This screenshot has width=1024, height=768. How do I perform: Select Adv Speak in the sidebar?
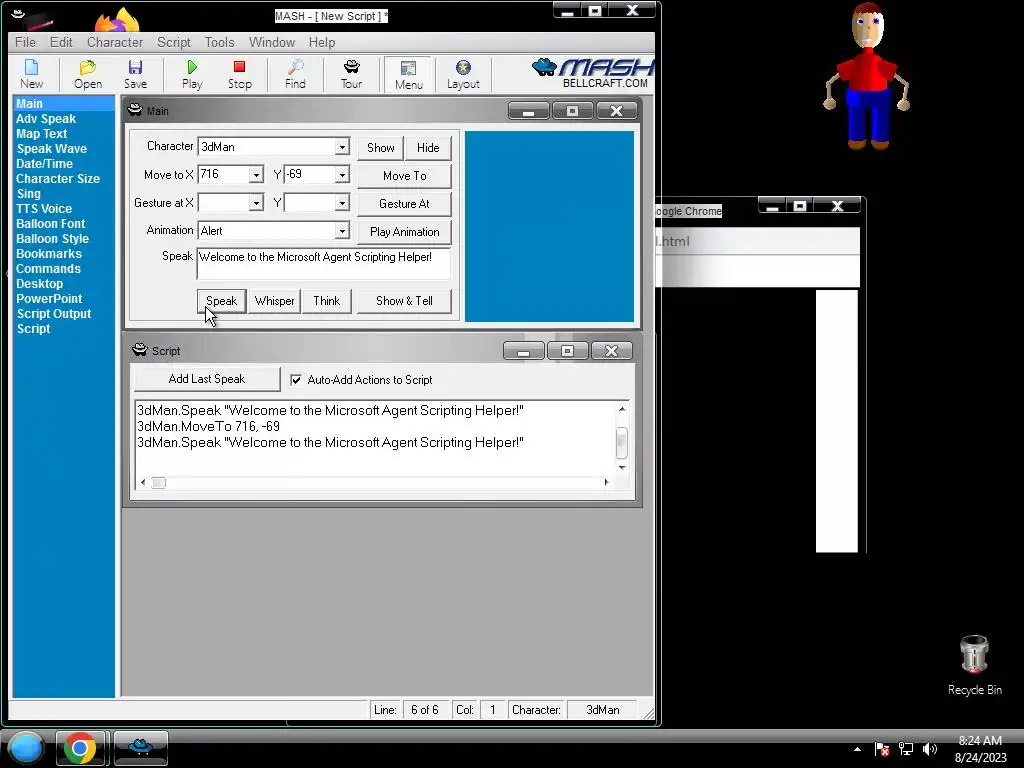(46, 119)
